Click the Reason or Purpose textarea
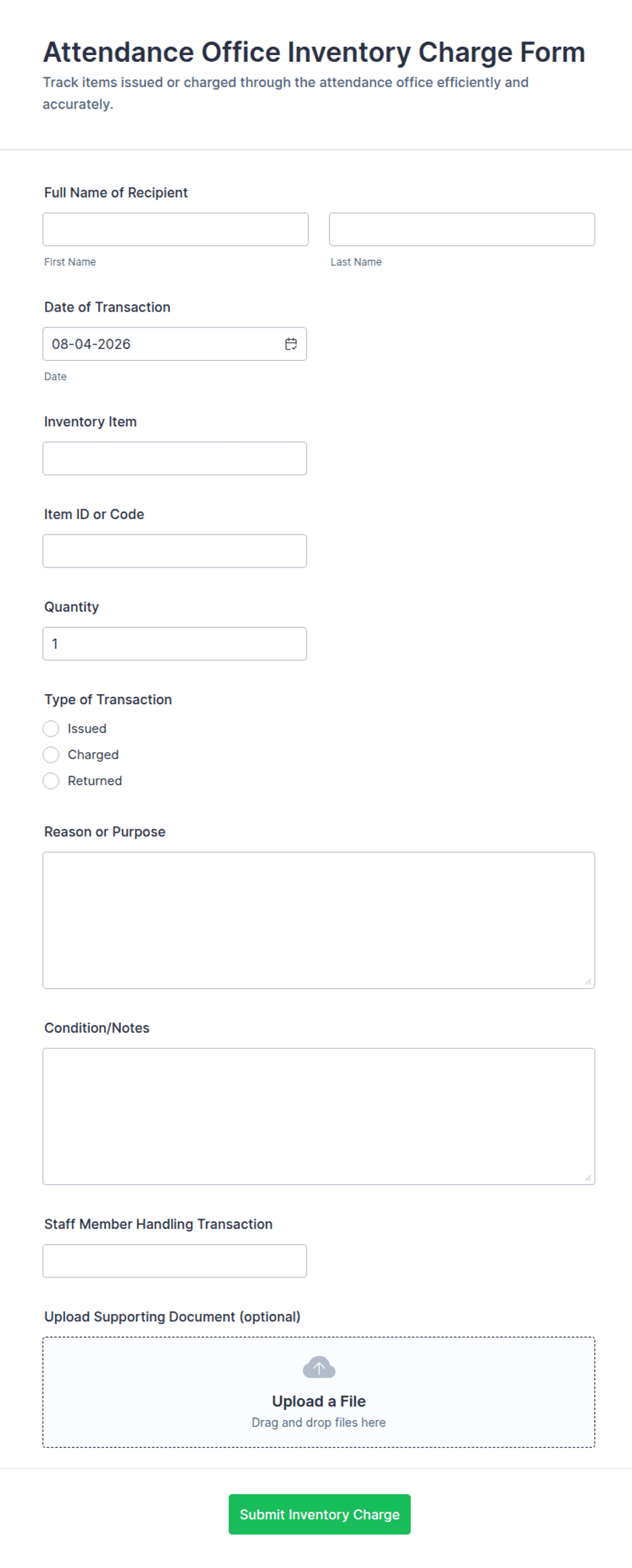This screenshot has width=632, height=1568. [319, 920]
